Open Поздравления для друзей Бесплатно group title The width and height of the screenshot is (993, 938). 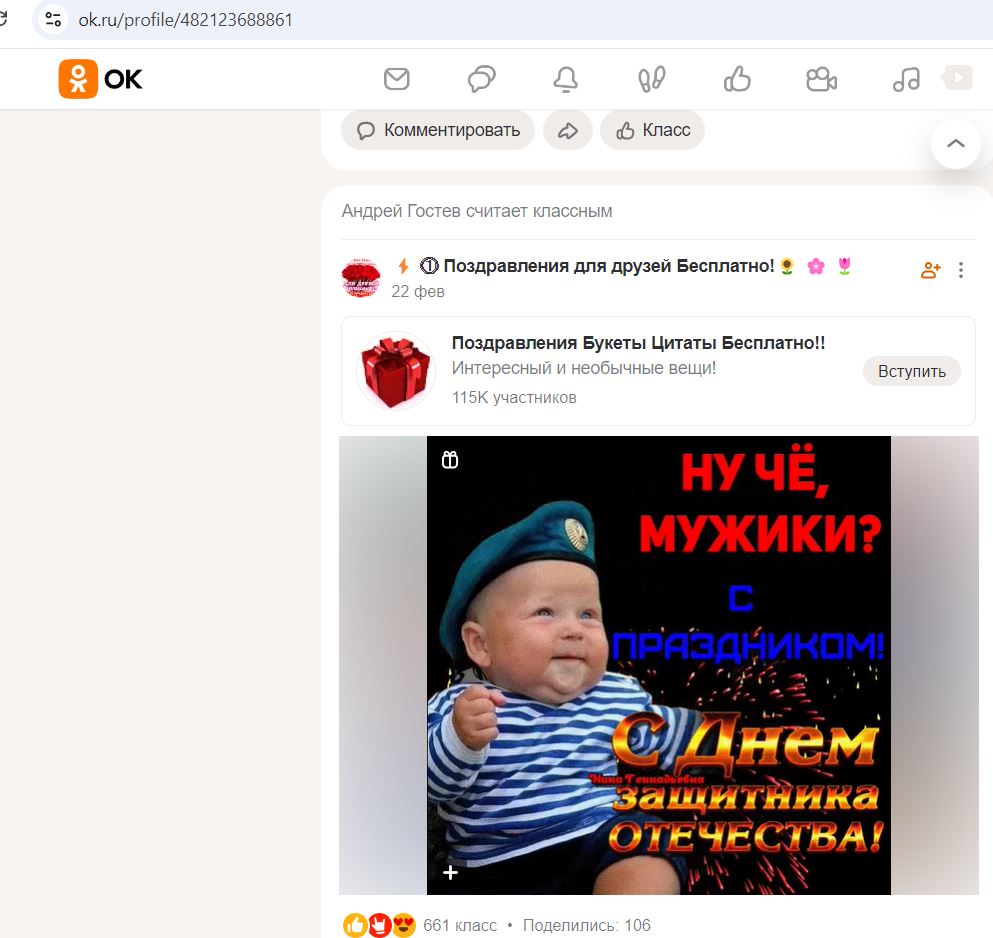point(609,266)
